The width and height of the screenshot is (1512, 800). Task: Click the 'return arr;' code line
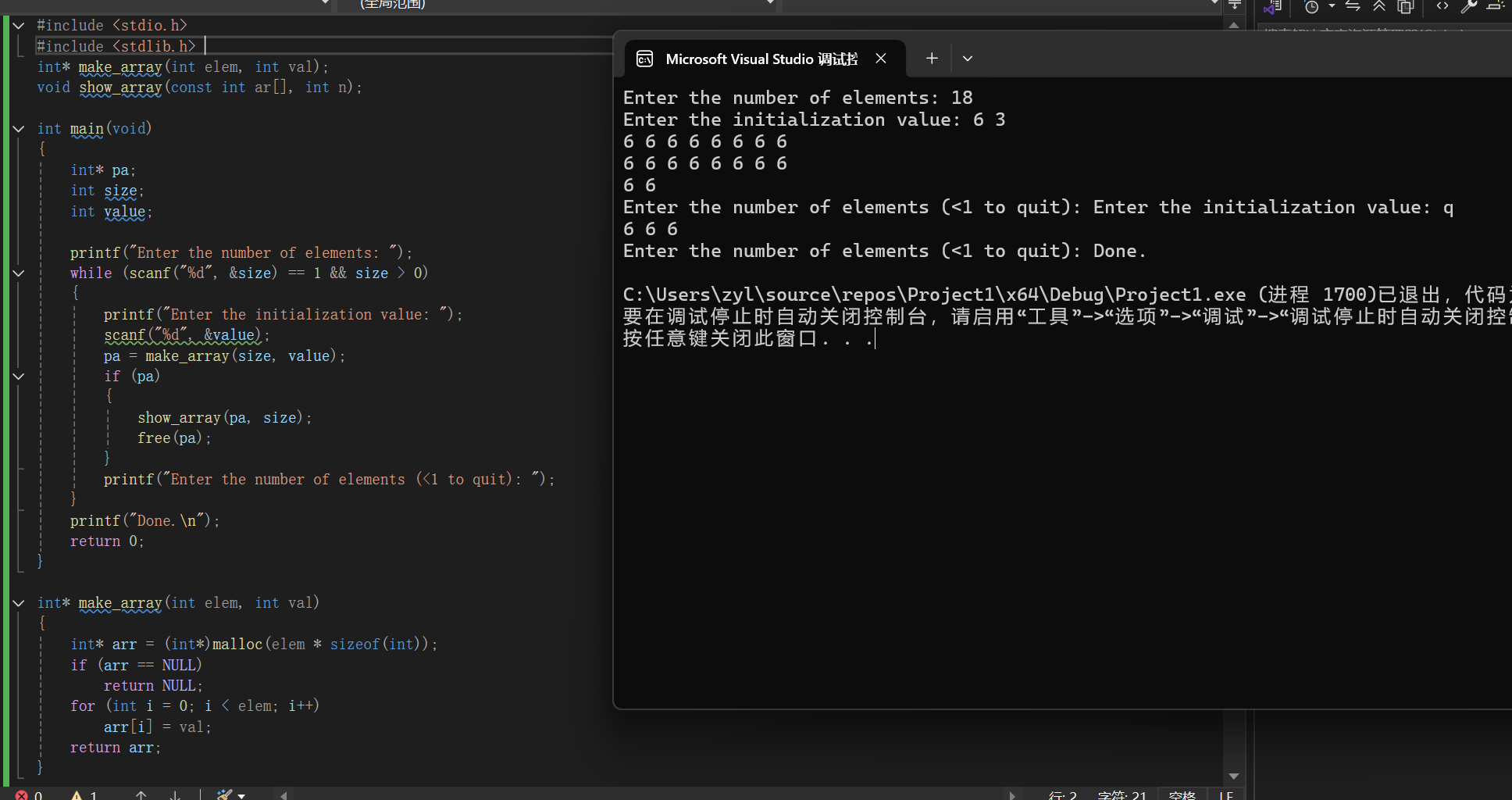116,748
